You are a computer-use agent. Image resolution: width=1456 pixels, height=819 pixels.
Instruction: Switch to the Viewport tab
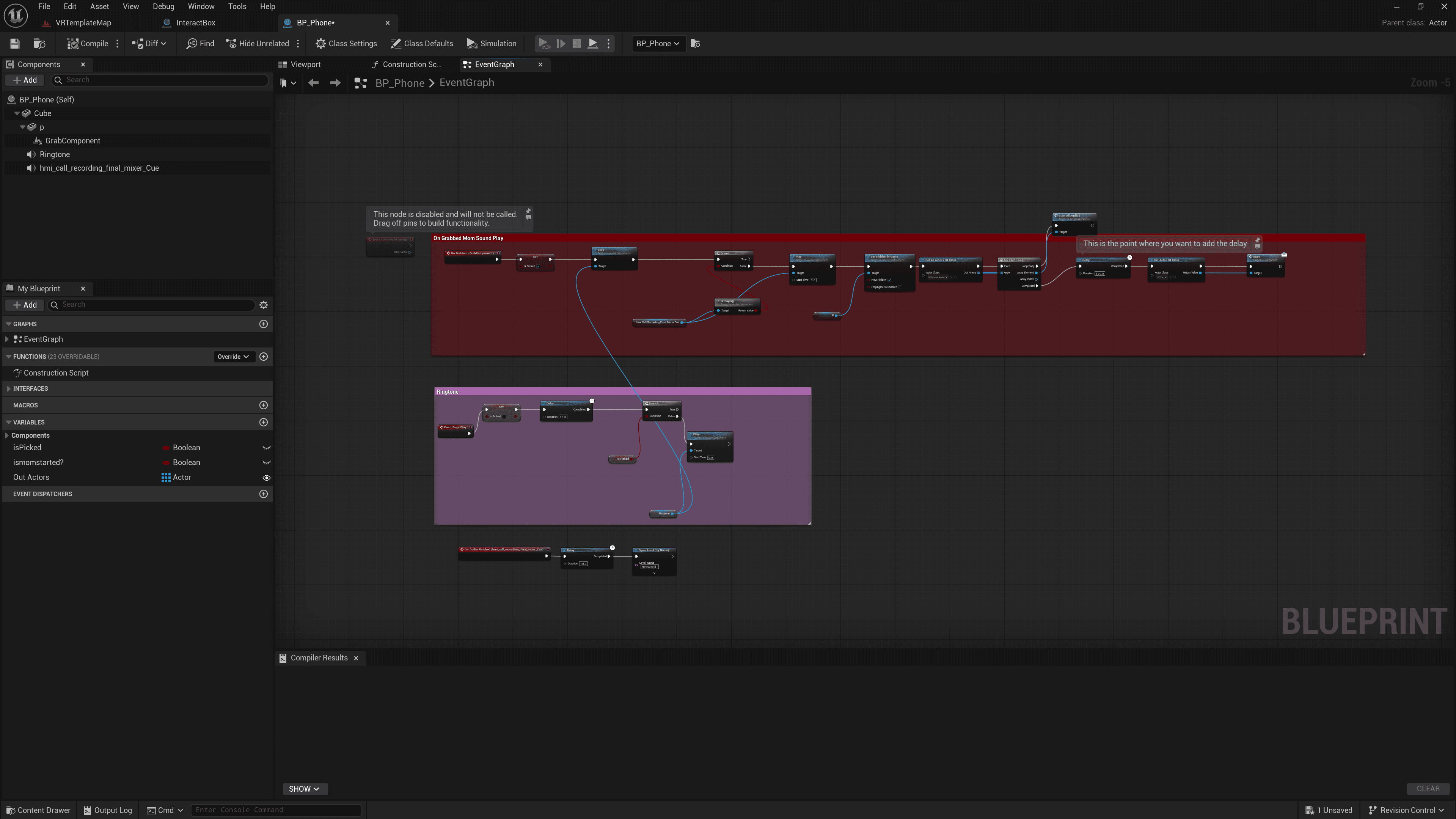305,64
